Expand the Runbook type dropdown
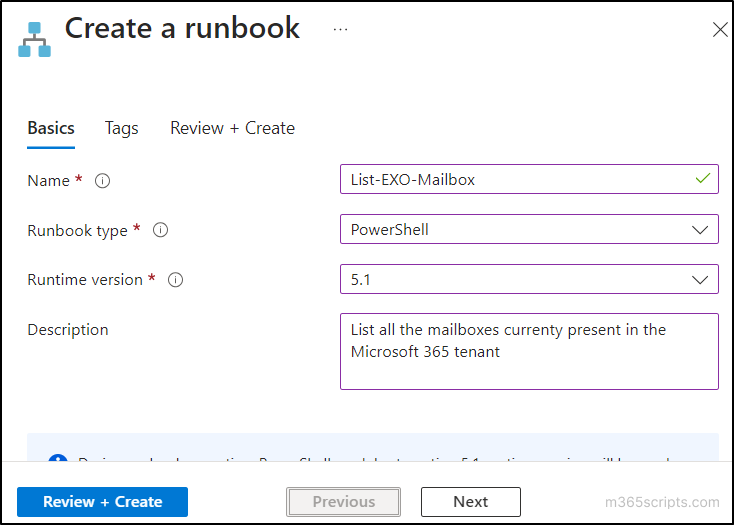Viewport: 734px width, 525px height. coord(529,229)
